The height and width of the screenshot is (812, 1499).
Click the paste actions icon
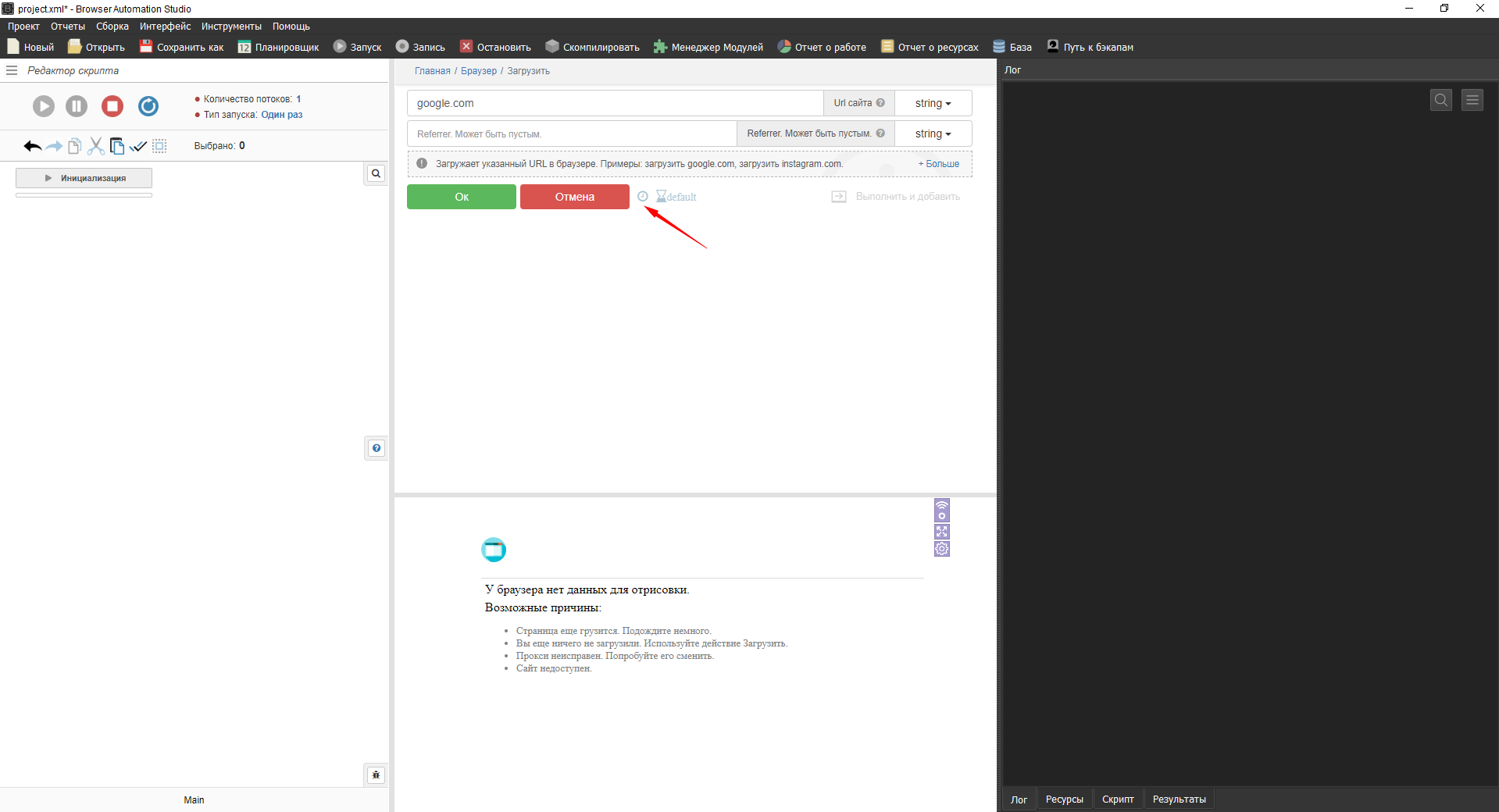point(117,146)
